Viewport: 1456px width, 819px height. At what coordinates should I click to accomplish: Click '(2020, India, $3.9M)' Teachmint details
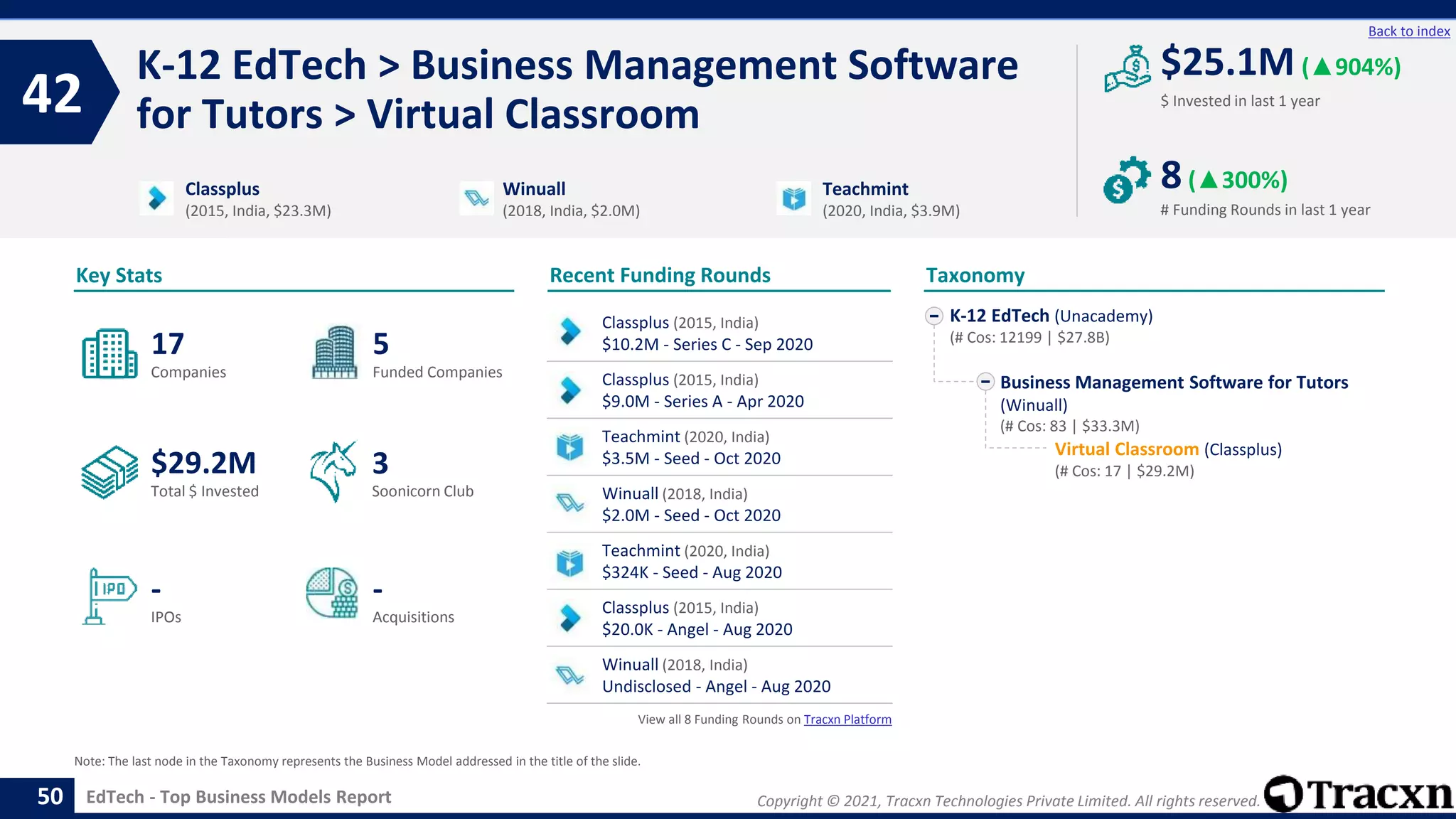click(x=891, y=211)
